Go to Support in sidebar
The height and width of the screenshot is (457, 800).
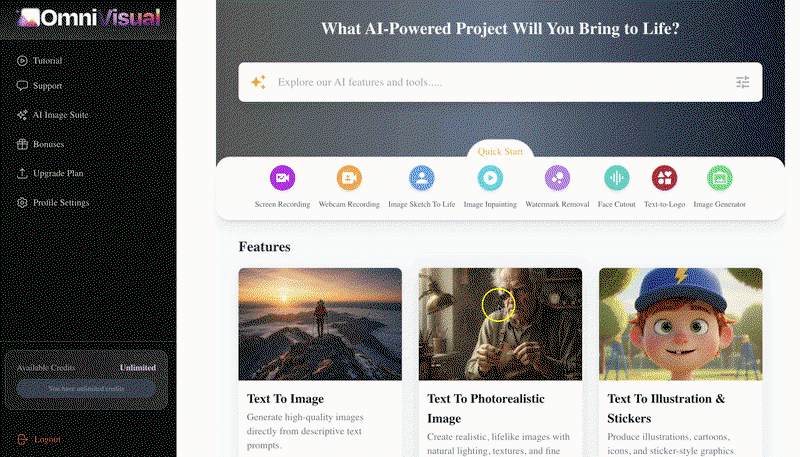(47, 86)
